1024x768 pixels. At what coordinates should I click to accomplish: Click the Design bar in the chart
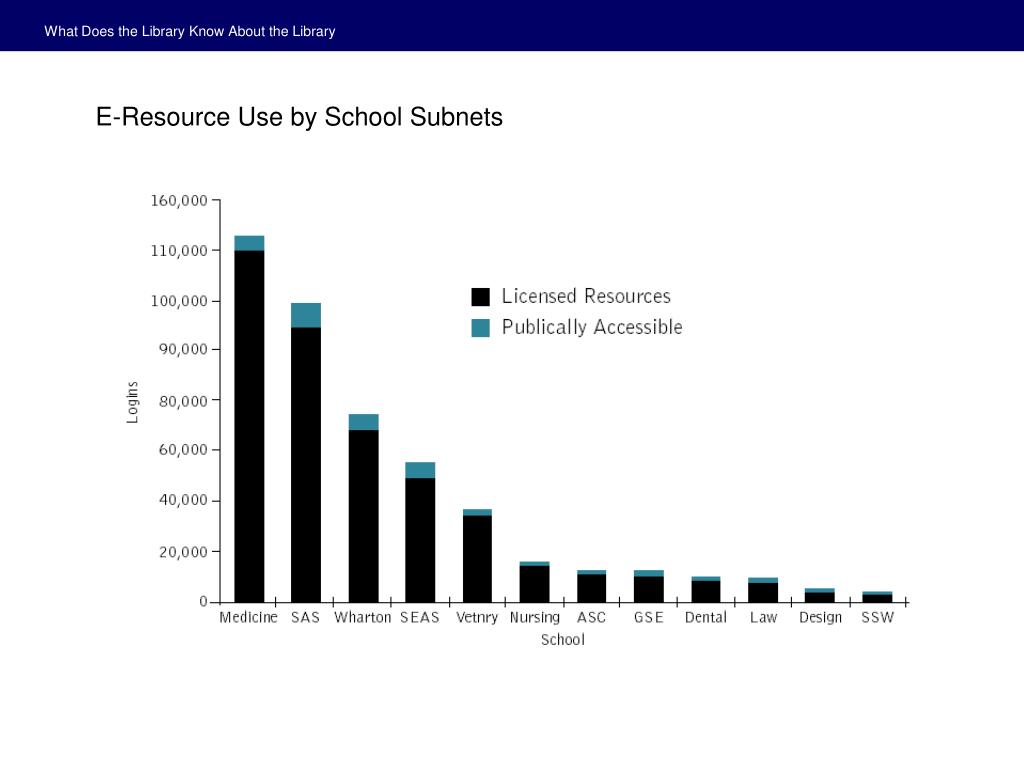pos(820,595)
